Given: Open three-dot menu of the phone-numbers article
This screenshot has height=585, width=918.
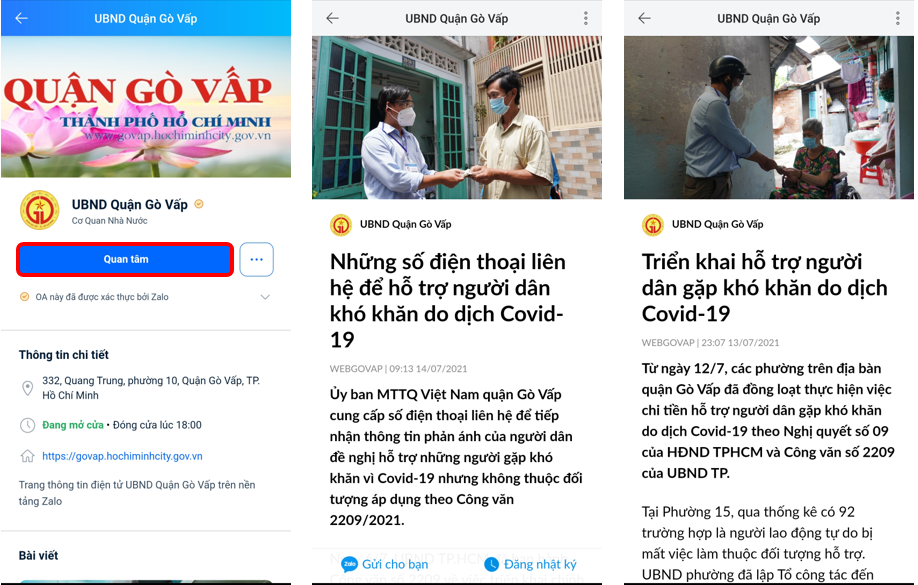Looking at the screenshot, I should pos(585,18).
